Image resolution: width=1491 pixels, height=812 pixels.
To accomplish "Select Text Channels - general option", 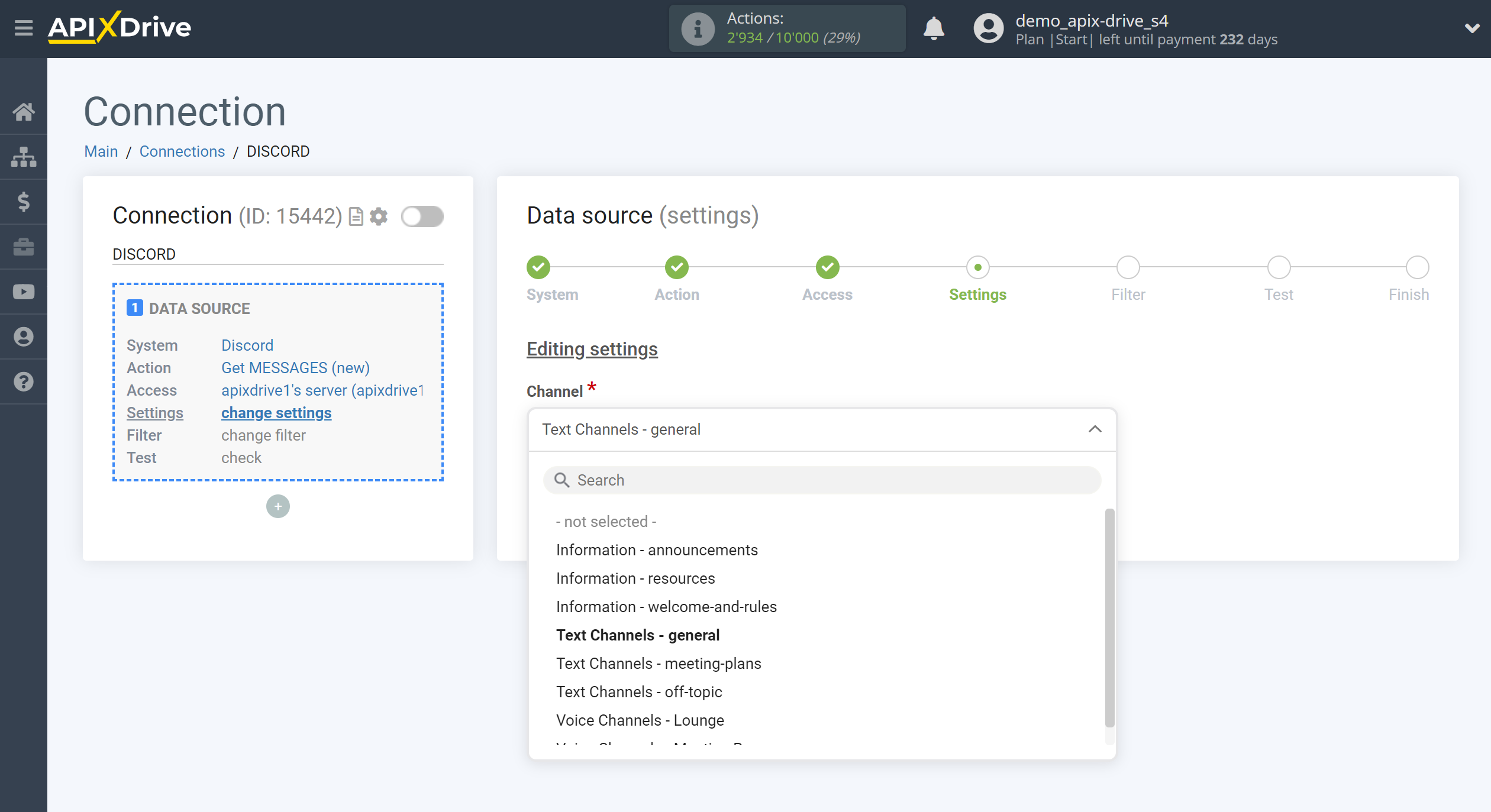I will coord(638,635).
